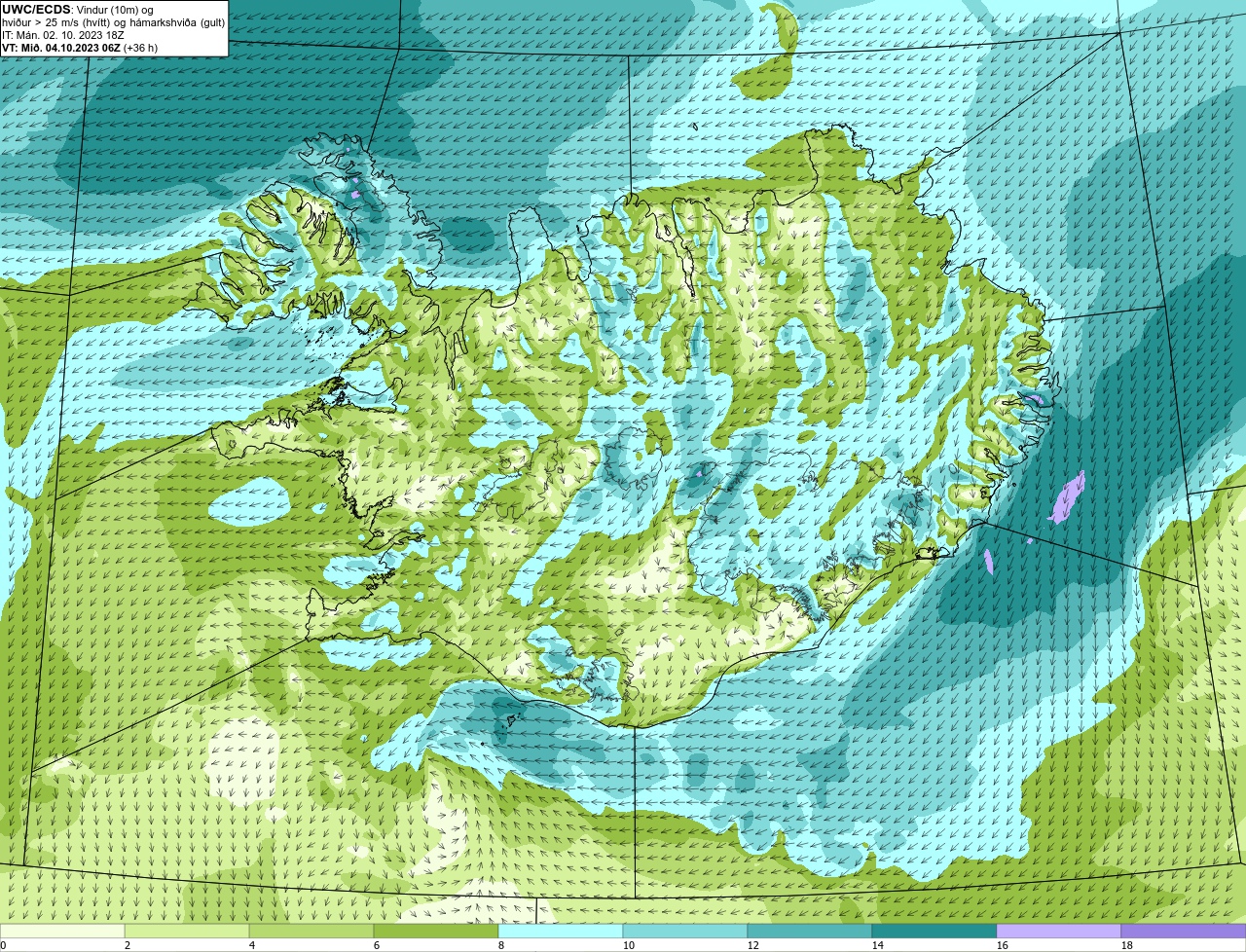Click the title line "UWC/ECDS: Vindur (10m) og"
This screenshot has width=1246, height=952.
pyautogui.click(x=77, y=10)
